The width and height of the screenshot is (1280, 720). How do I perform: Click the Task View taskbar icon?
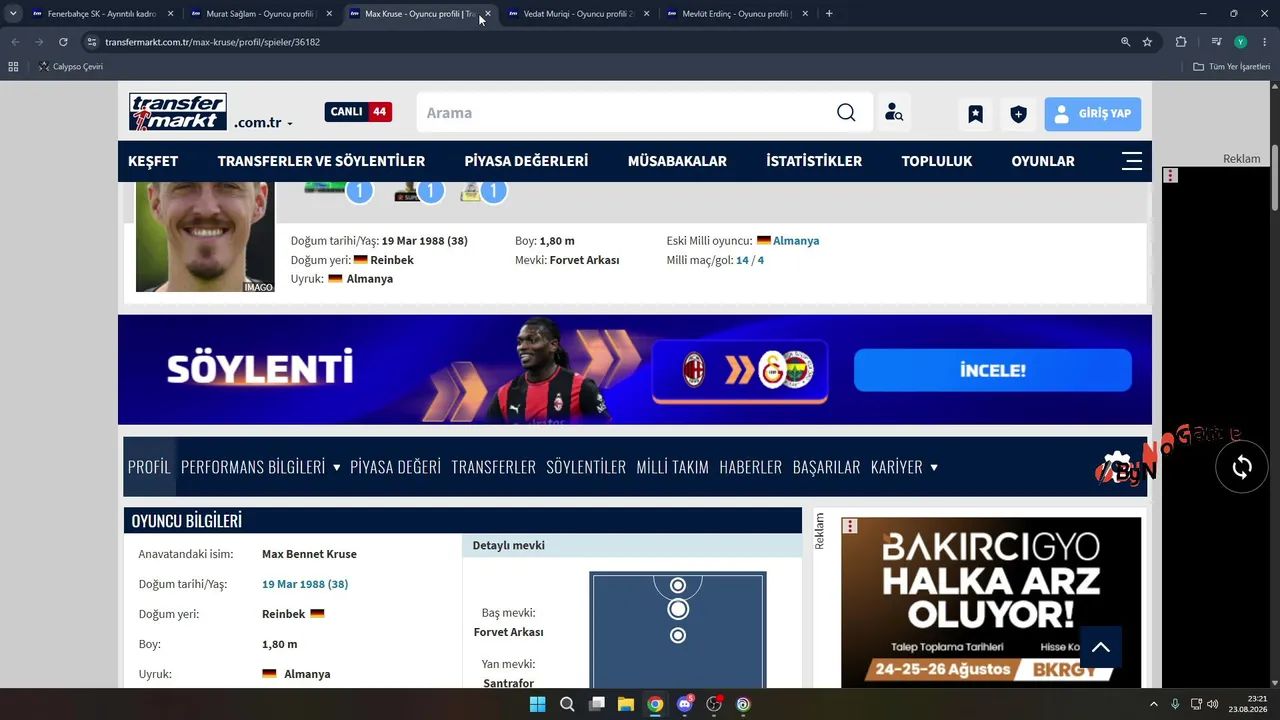596,704
